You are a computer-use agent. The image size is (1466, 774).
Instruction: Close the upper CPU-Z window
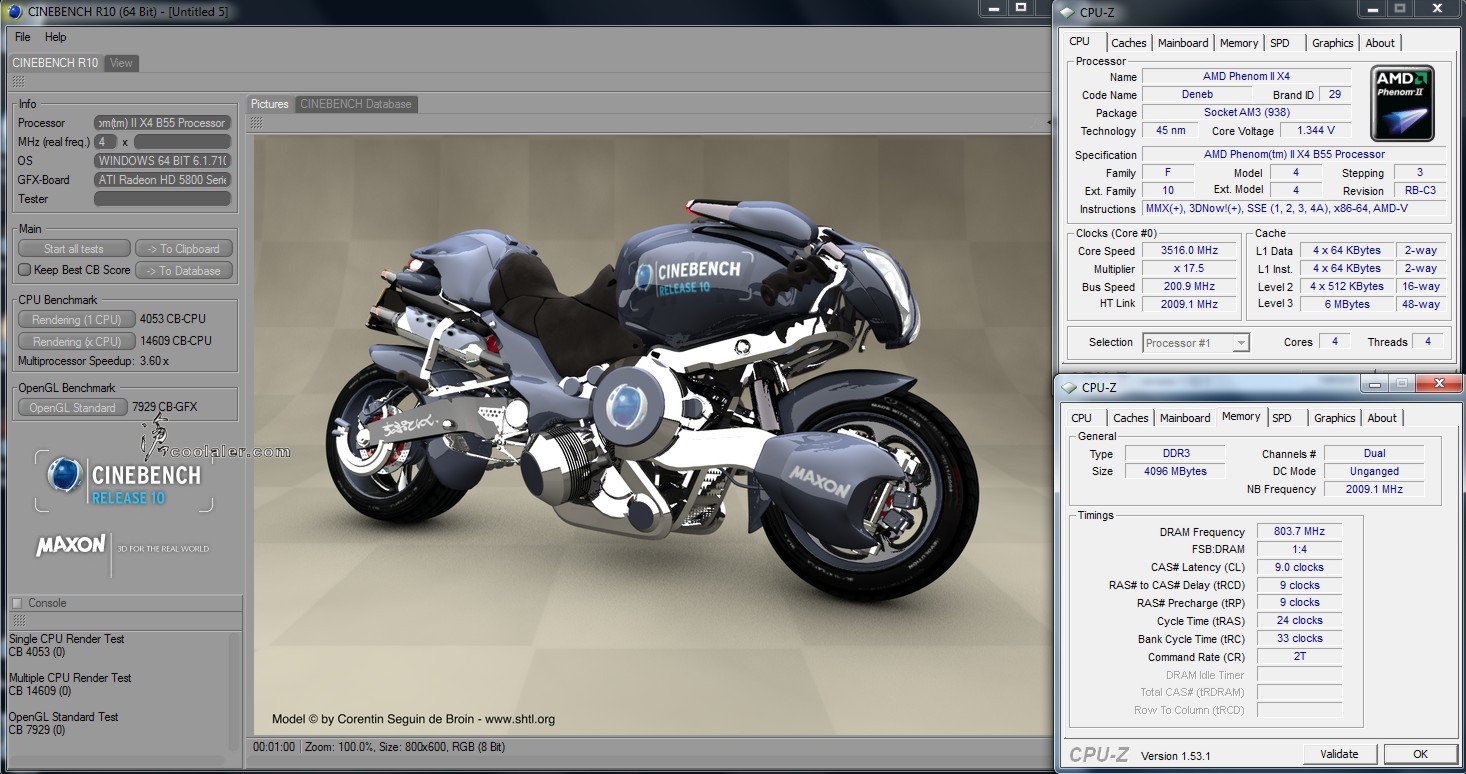(x=1437, y=8)
